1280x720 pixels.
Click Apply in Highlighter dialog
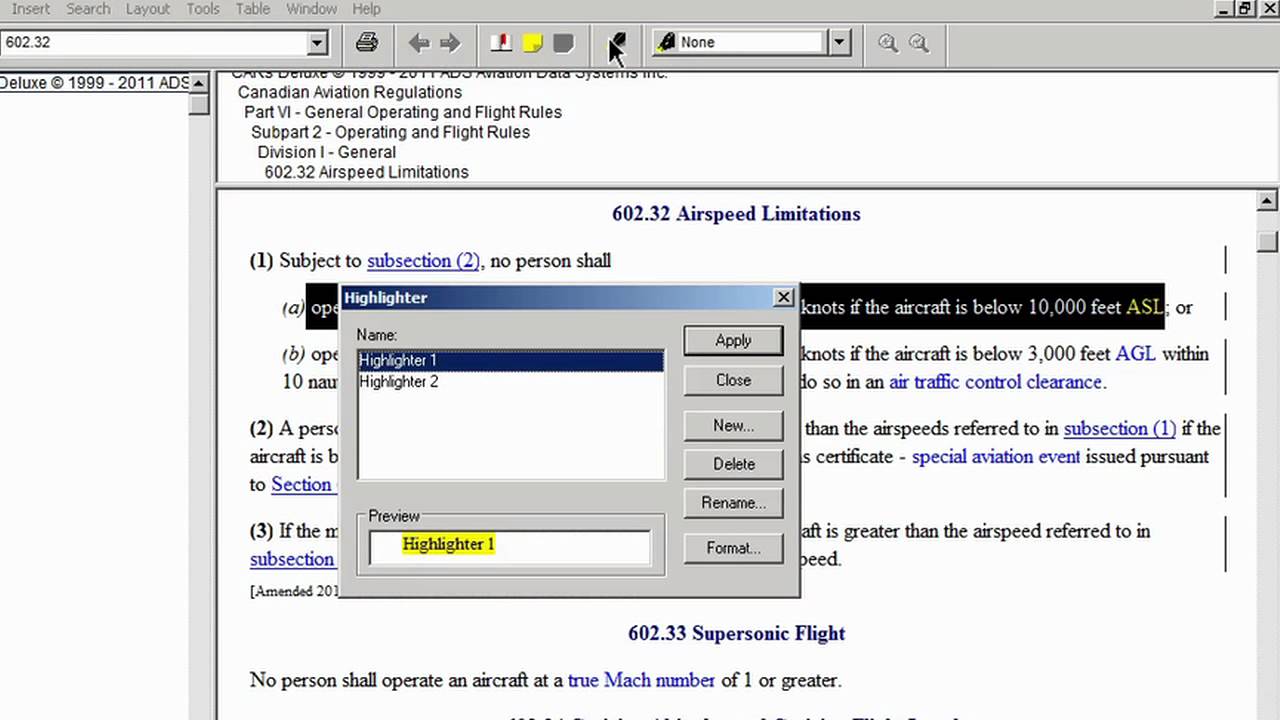tap(733, 340)
